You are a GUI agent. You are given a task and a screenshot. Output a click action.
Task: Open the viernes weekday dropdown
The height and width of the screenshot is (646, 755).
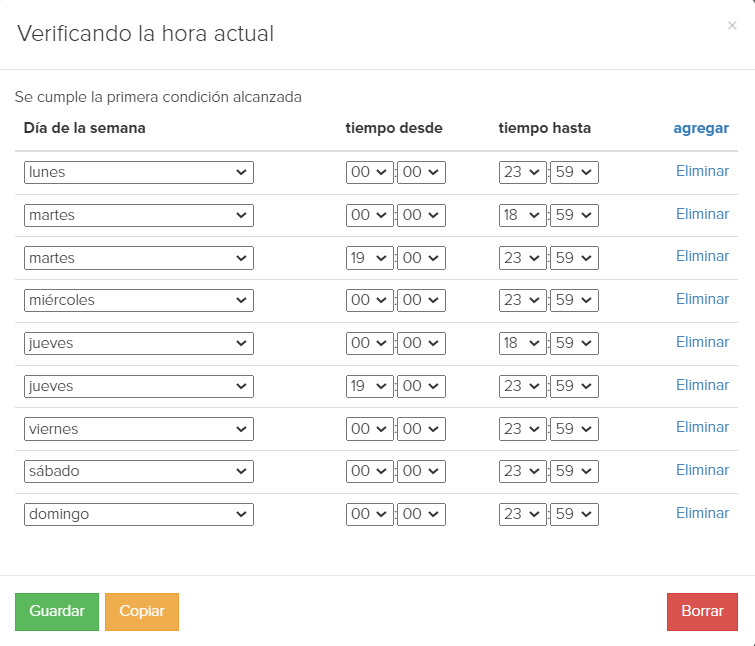139,429
